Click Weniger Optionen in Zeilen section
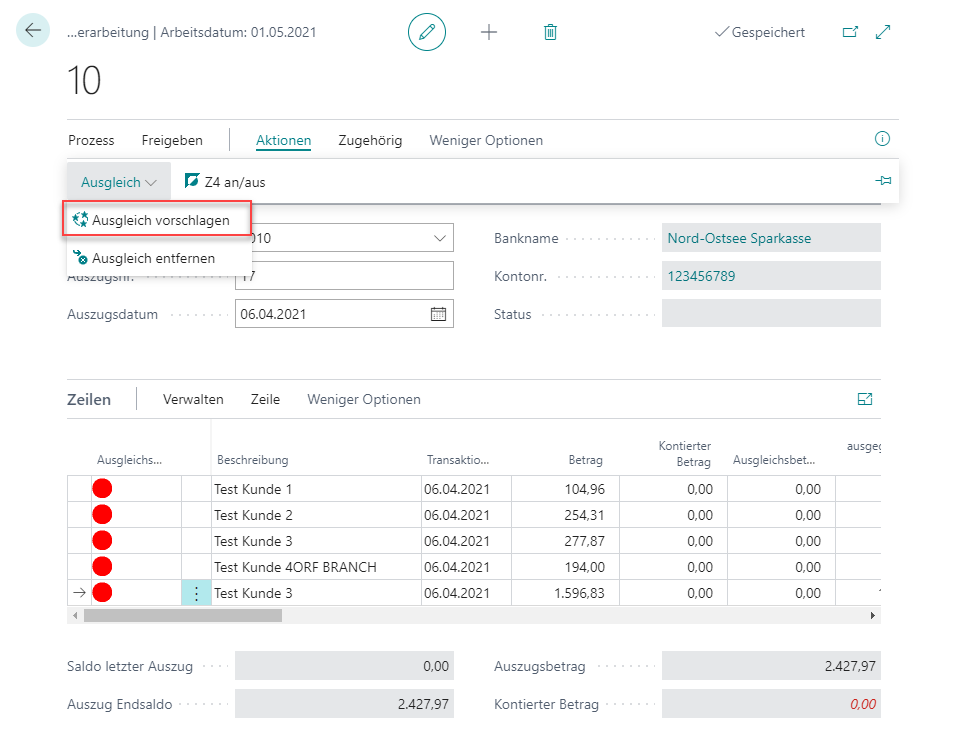 coord(364,399)
